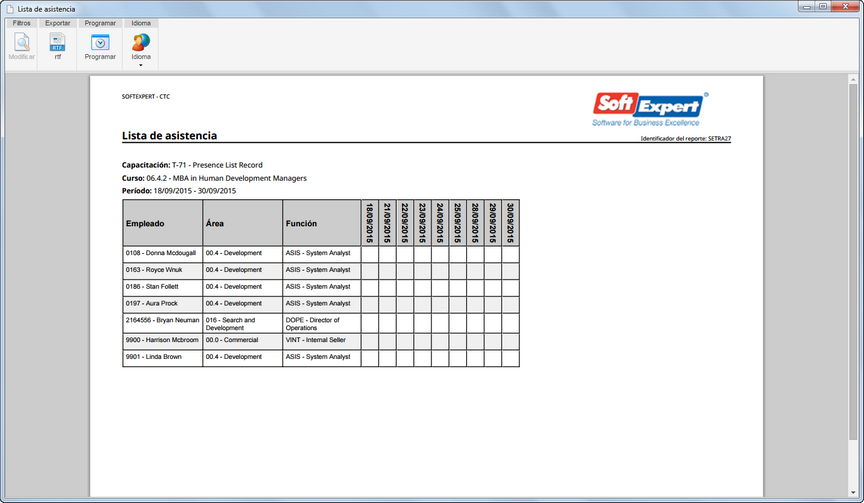864x503 pixels.
Task: Expand the Idioma dropdown arrow
Action: tap(141, 65)
